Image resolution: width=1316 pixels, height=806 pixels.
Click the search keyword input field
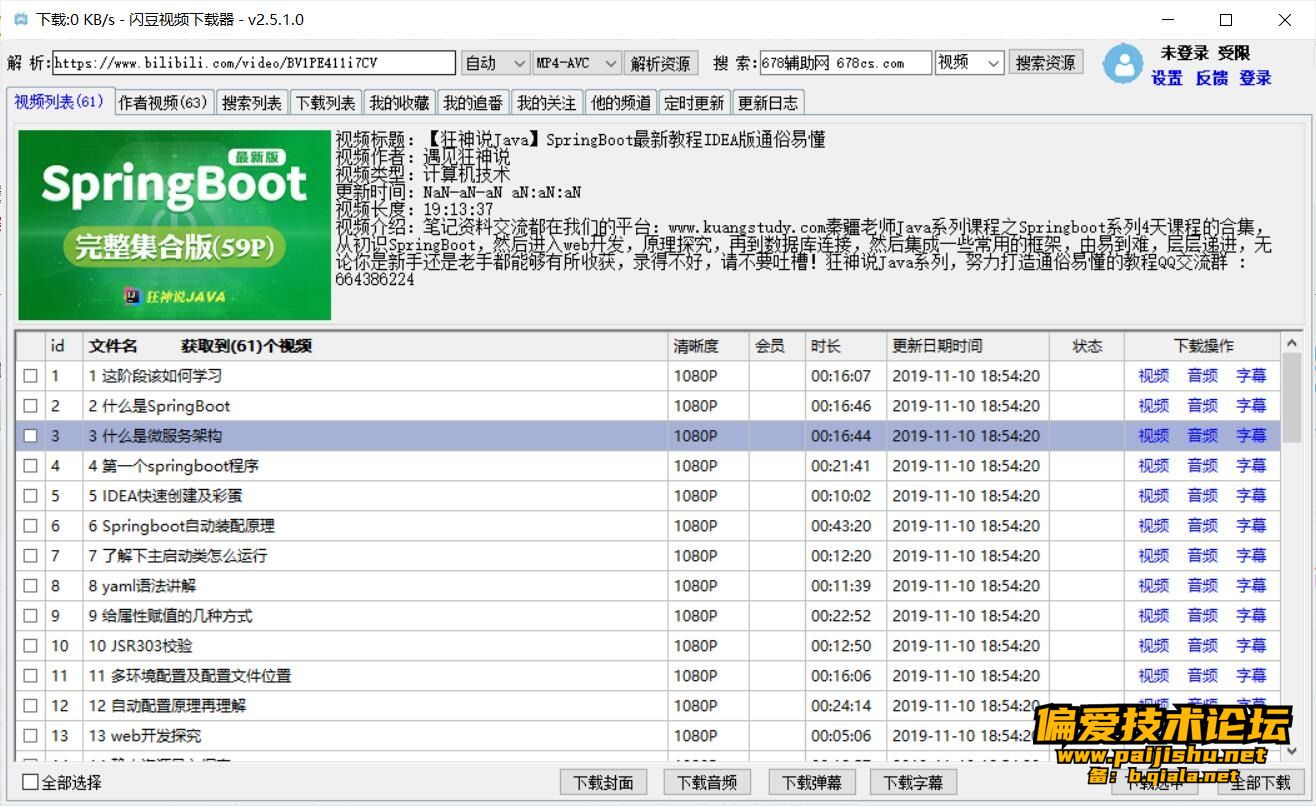(x=846, y=63)
